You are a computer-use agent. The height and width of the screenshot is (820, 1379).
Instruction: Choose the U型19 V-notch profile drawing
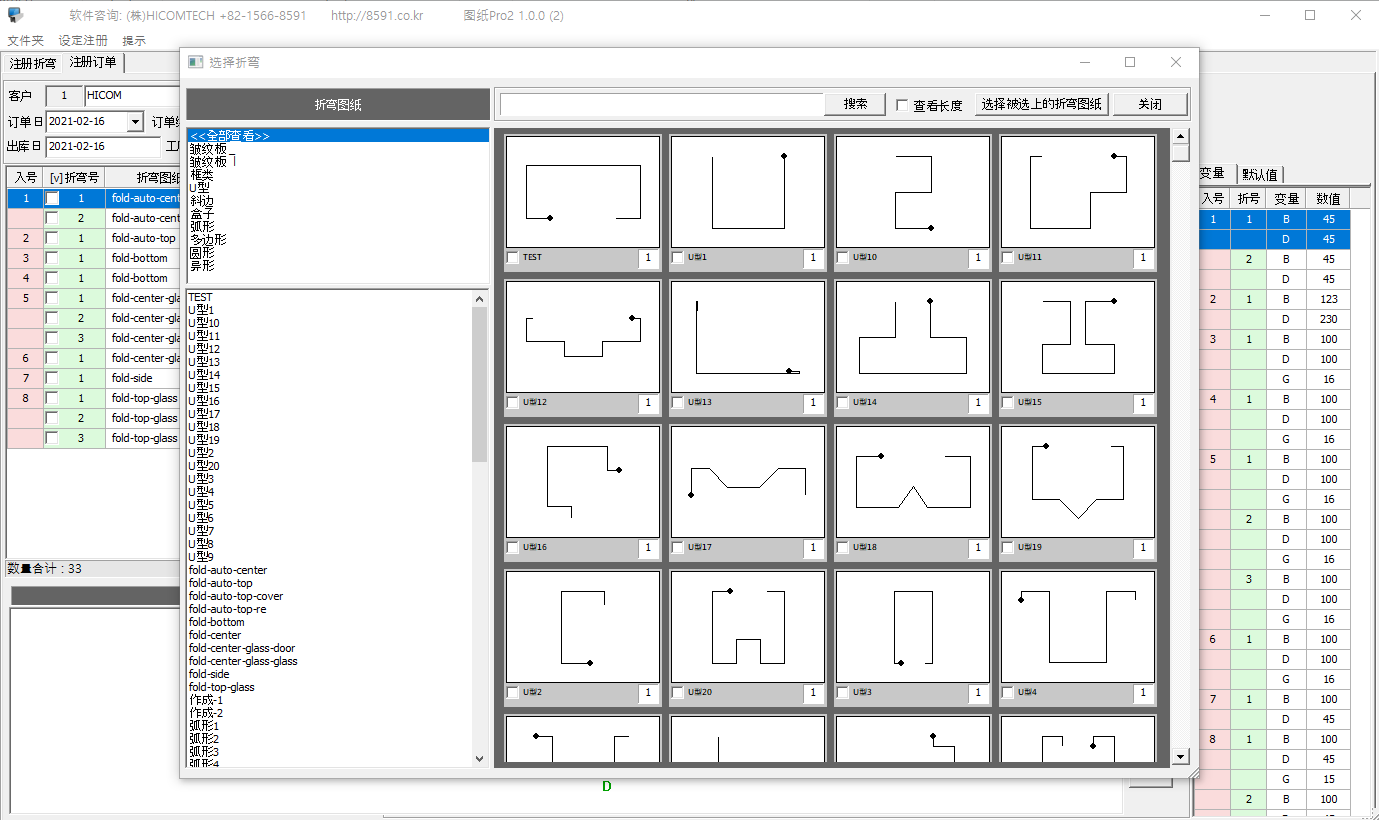click(1077, 481)
